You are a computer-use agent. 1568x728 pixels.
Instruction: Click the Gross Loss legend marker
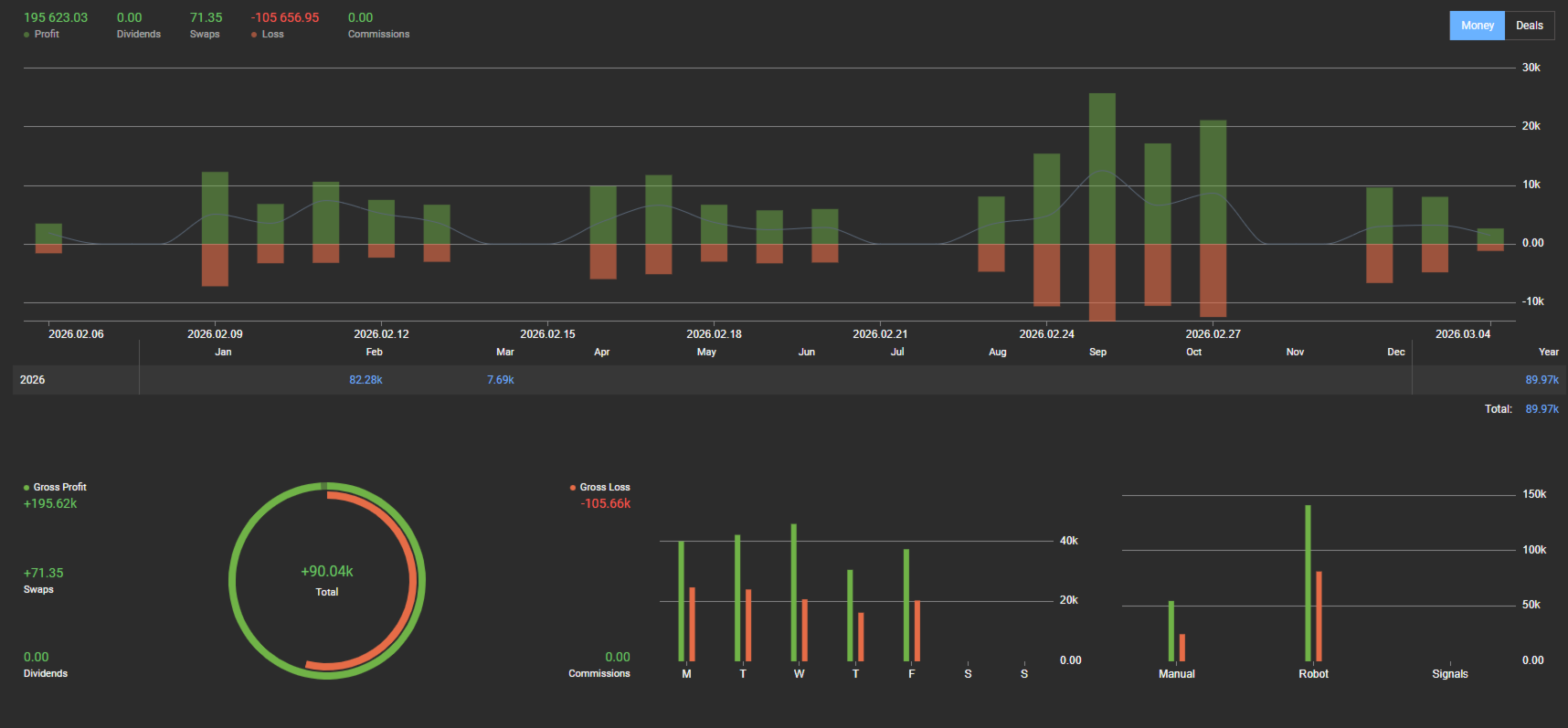click(x=573, y=488)
